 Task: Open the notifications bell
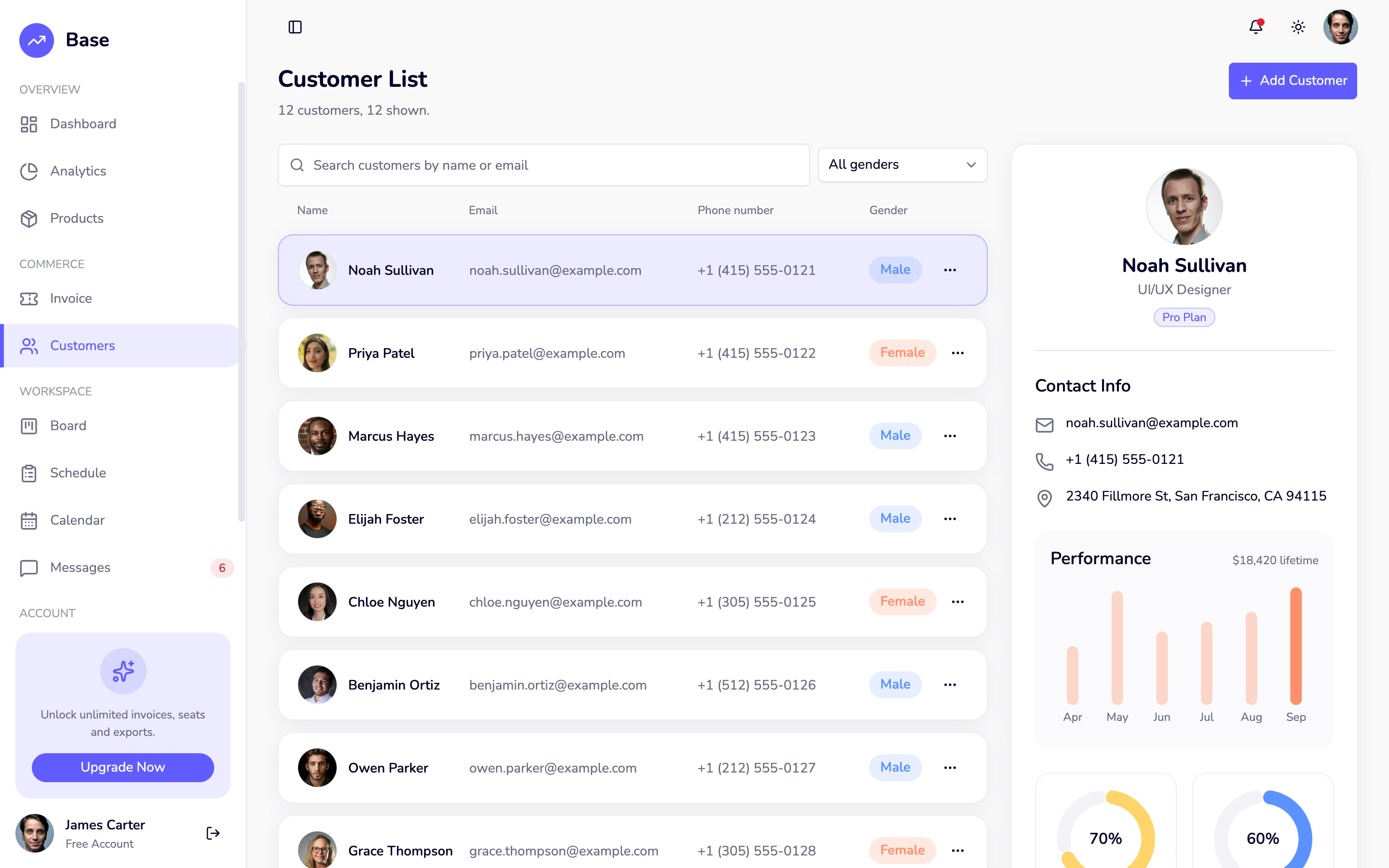pyautogui.click(x=1256, y=27)
